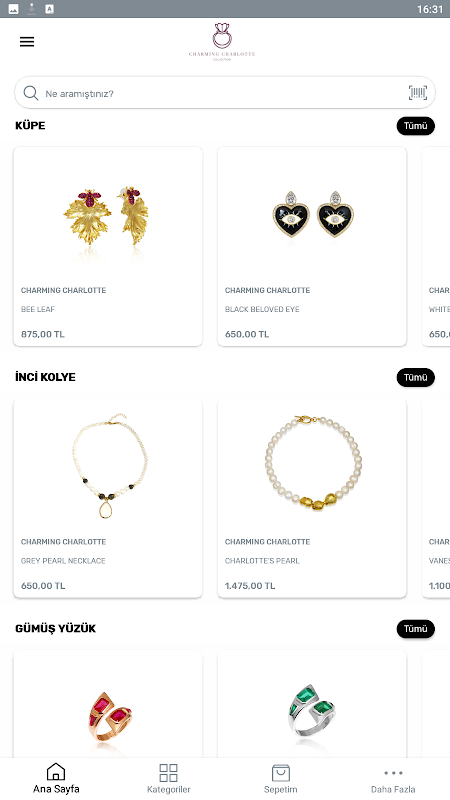Image resolution: width=450 pixels, height=800 pixels.
Task: Open Grey Pearl Necklace product card
Action: point(108,498)
